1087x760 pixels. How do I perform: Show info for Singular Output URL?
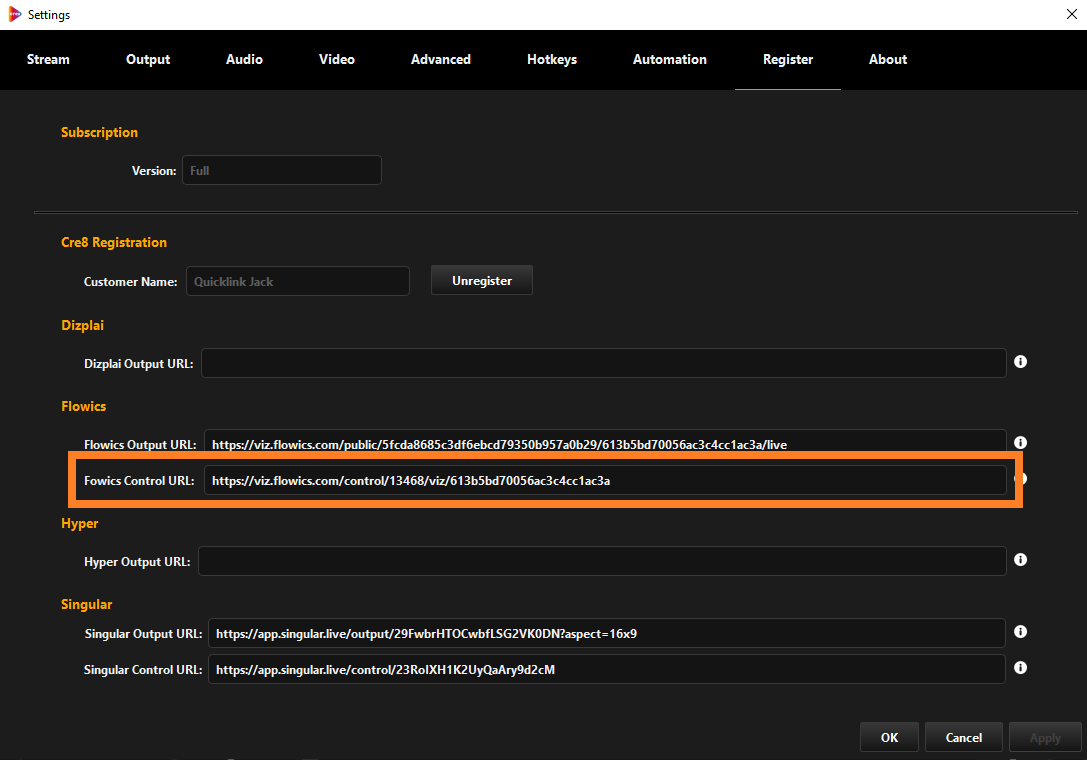1020,632
